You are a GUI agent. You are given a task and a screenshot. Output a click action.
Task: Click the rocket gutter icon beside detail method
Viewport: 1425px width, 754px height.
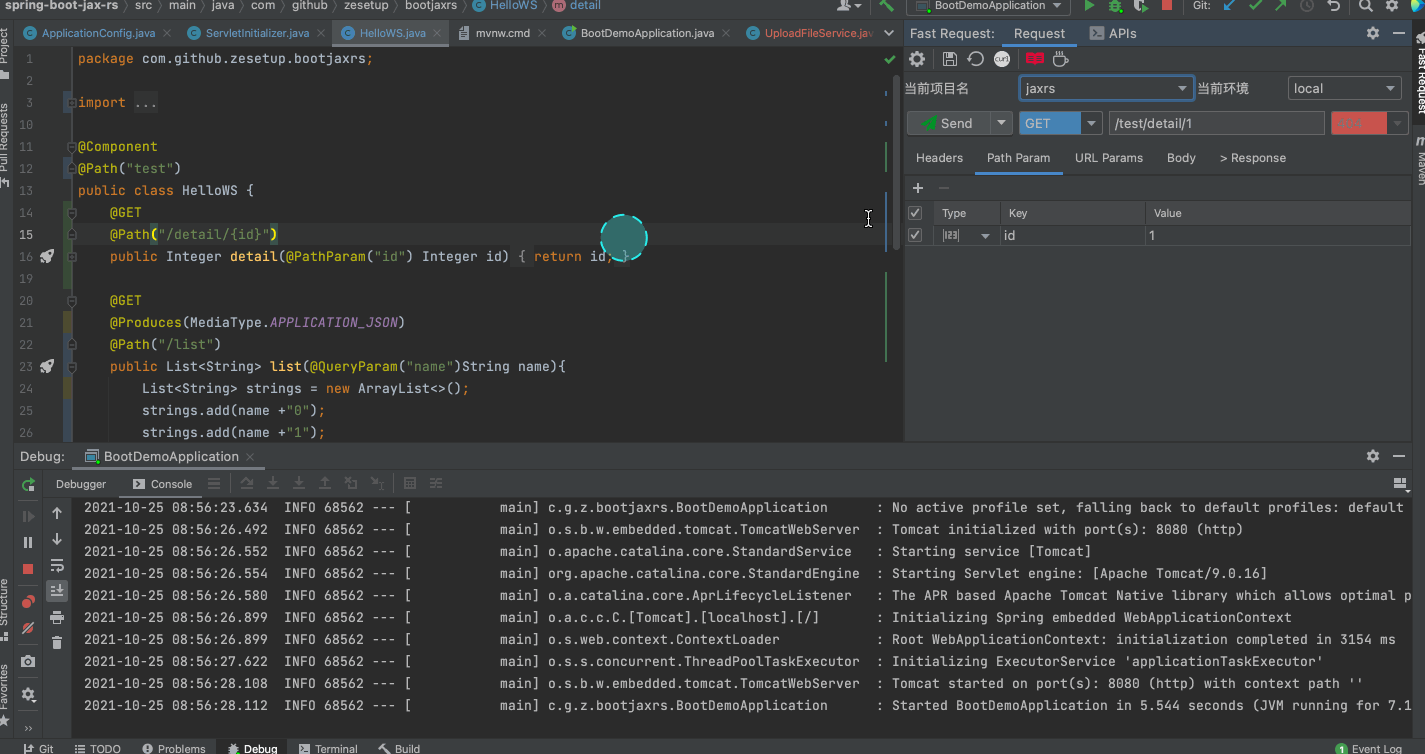point(46,257)
